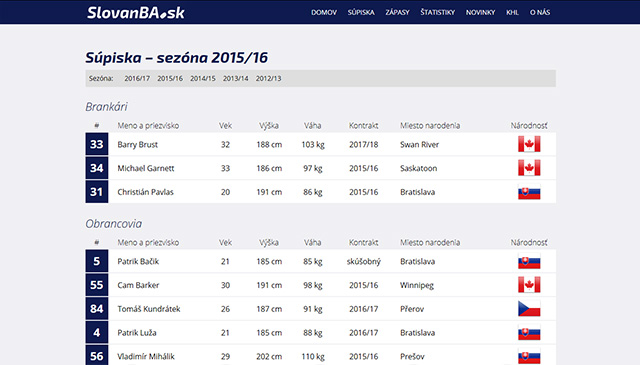Select player name Tomáš Kundrátek
The image size is (640, 365).
[x=149, y=309]
